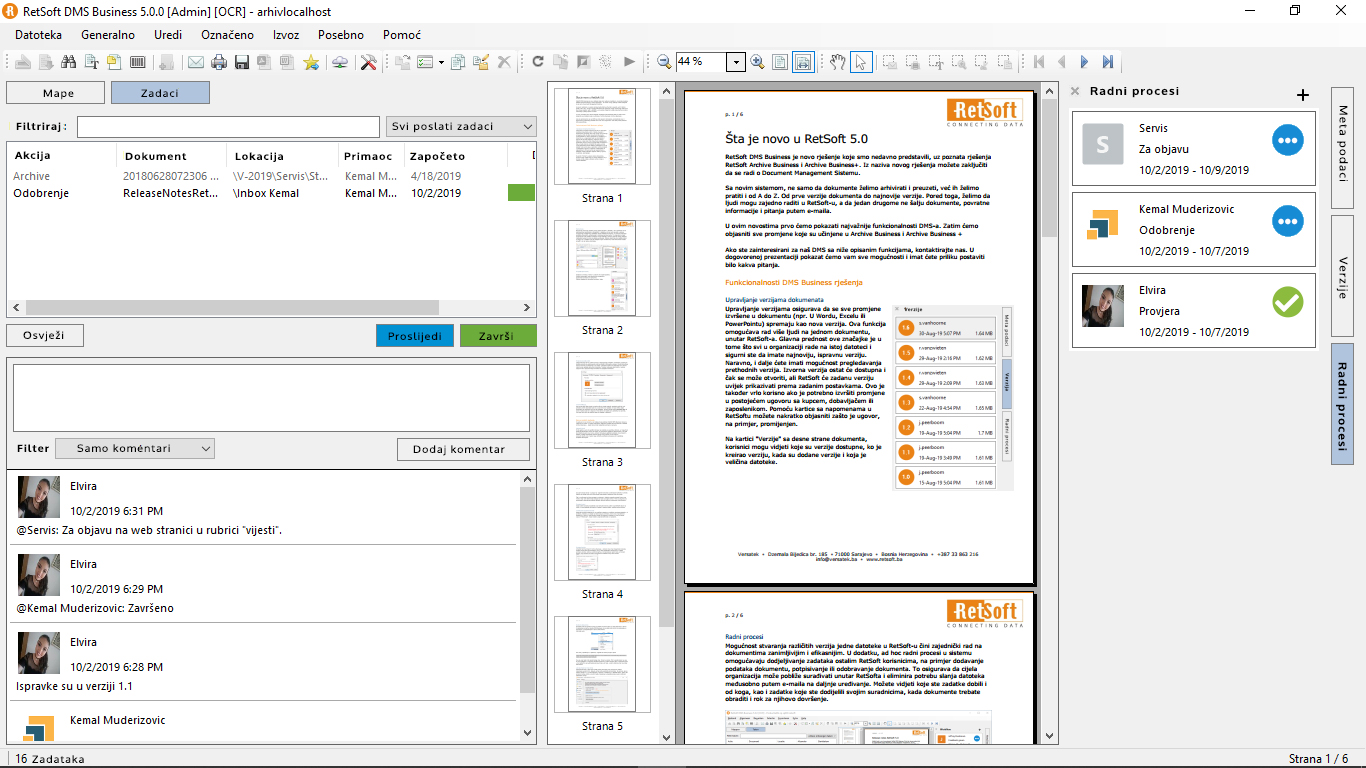The width and height of the screenshot is (1366, 768).
Task: Click green checkmark on Elvira card
Action: 1288,301
